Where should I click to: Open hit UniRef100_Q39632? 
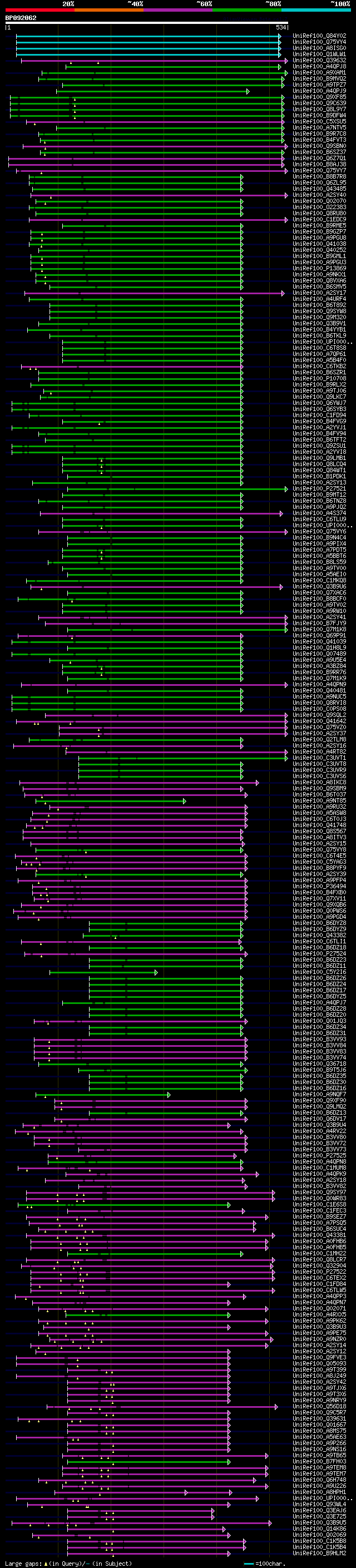(x=319, y=60)
